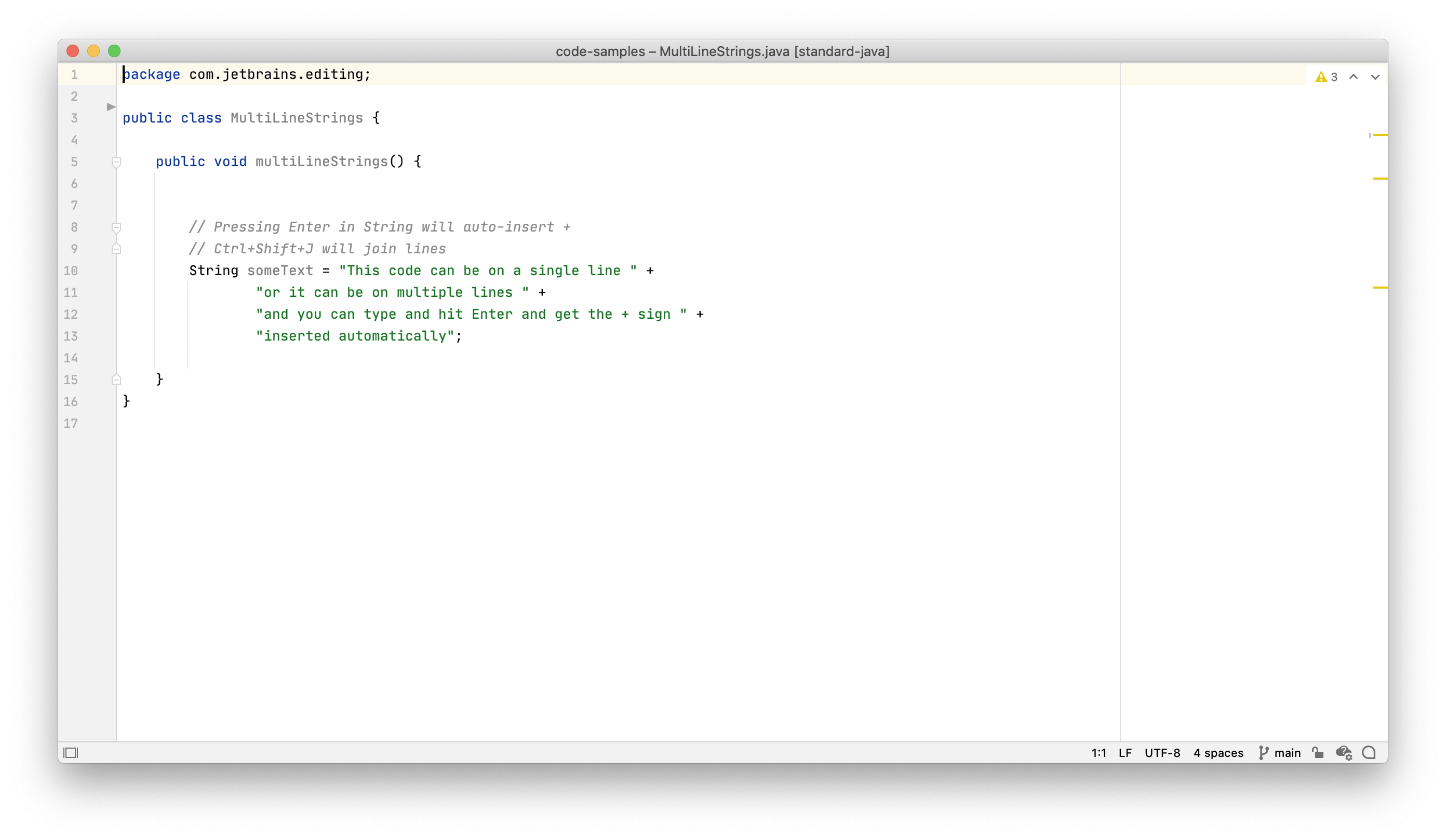Toggle read-only mode with the lock icon

(x=1318, y=752)
